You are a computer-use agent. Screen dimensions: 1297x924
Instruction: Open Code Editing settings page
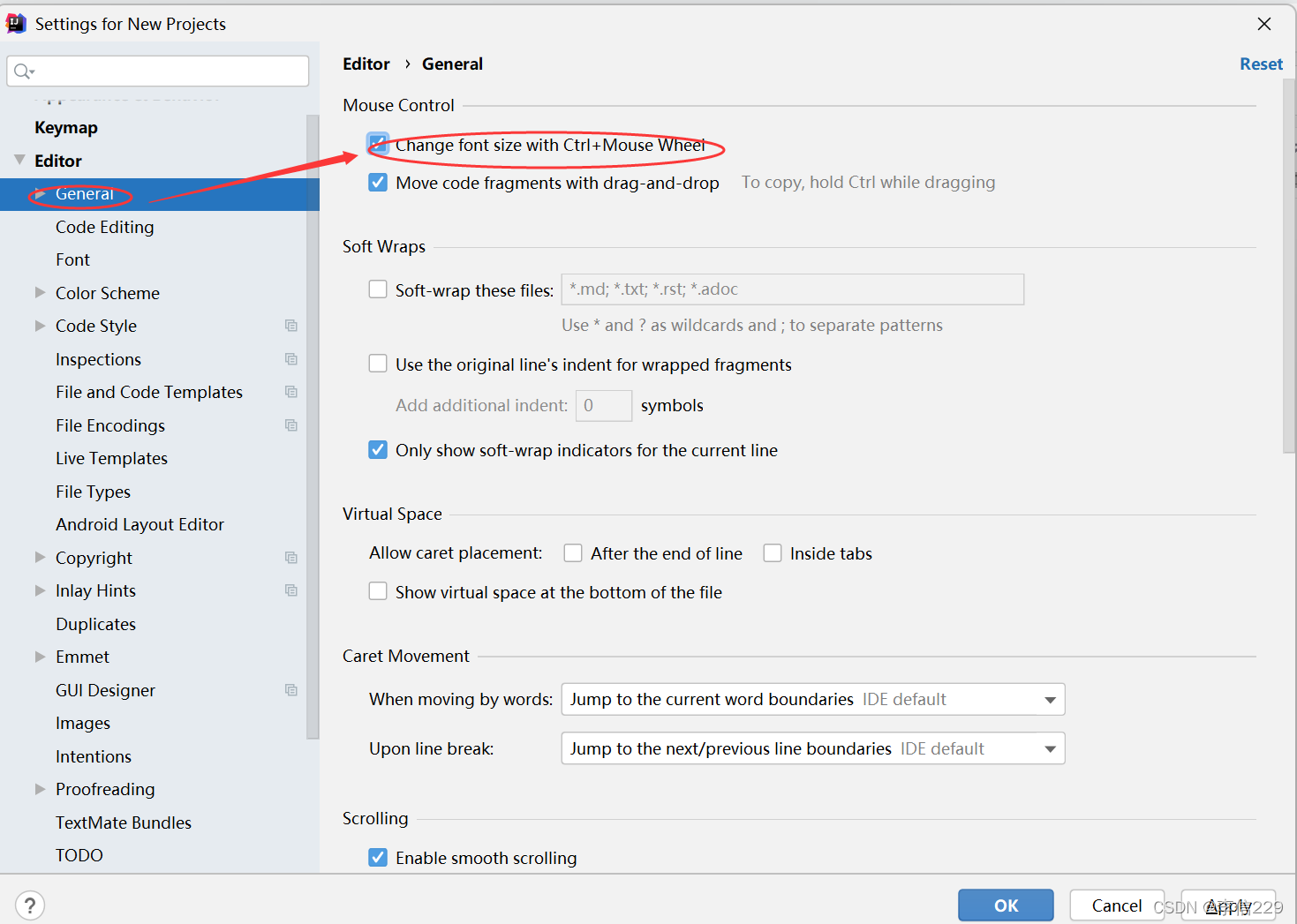(105, 227)
